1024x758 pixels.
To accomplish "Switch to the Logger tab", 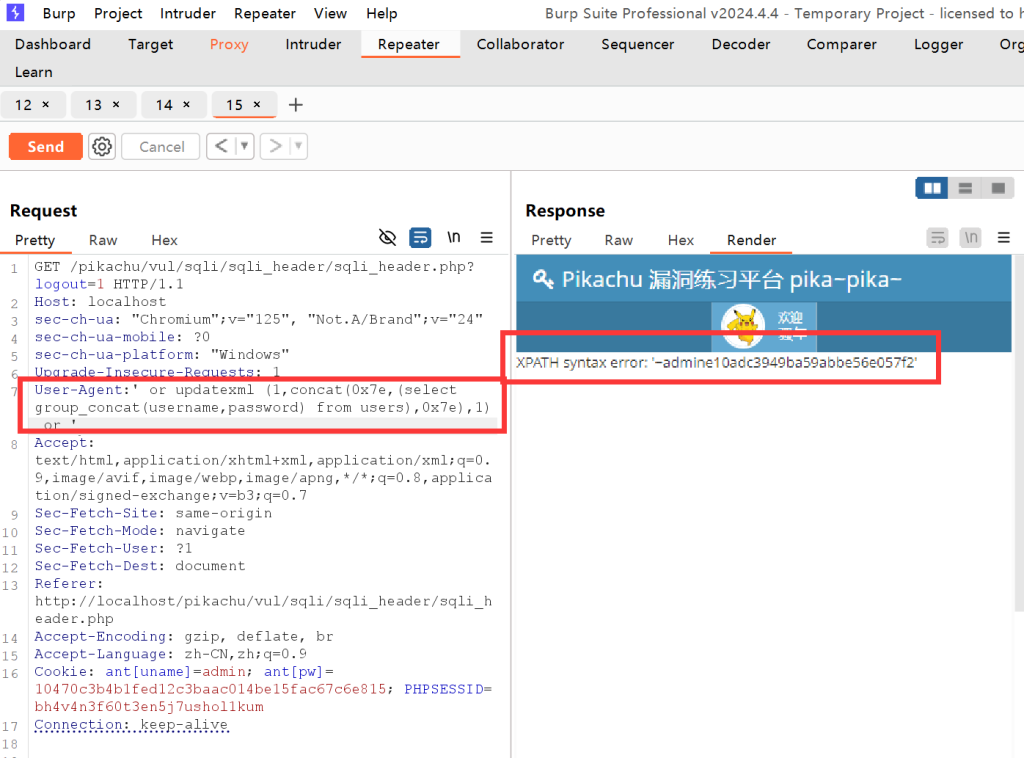I will [938, 44].
